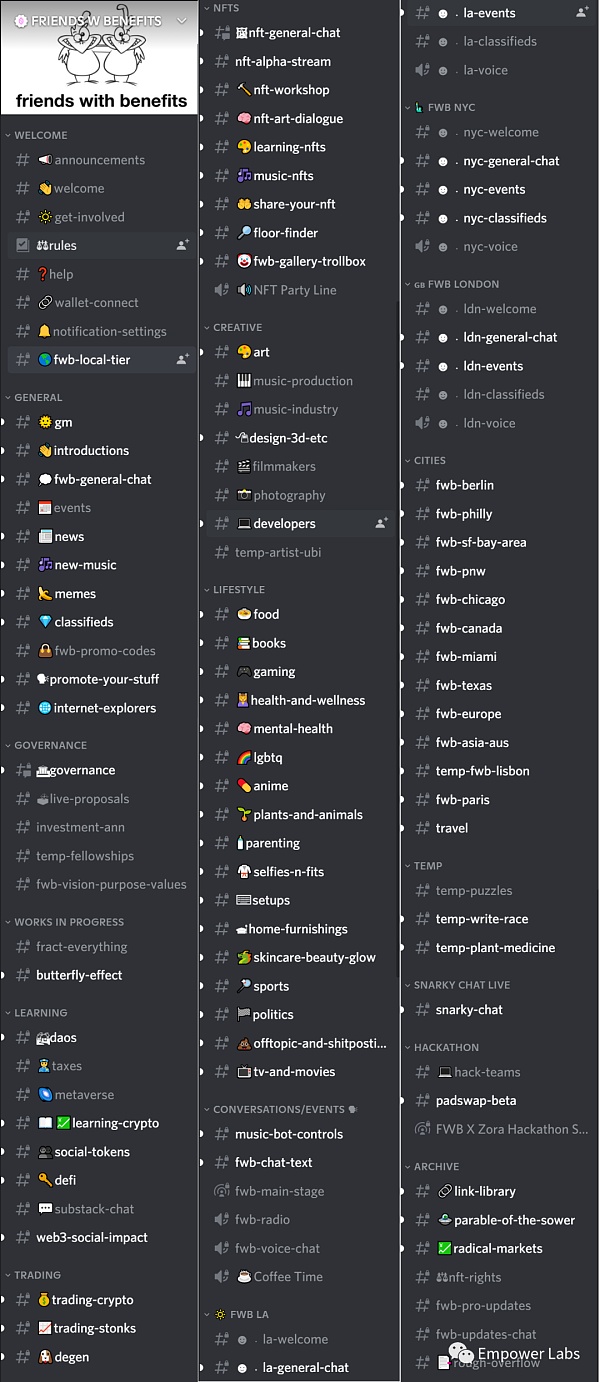
Task: Click the invite icon next to la-events
Action: [583, 13]
